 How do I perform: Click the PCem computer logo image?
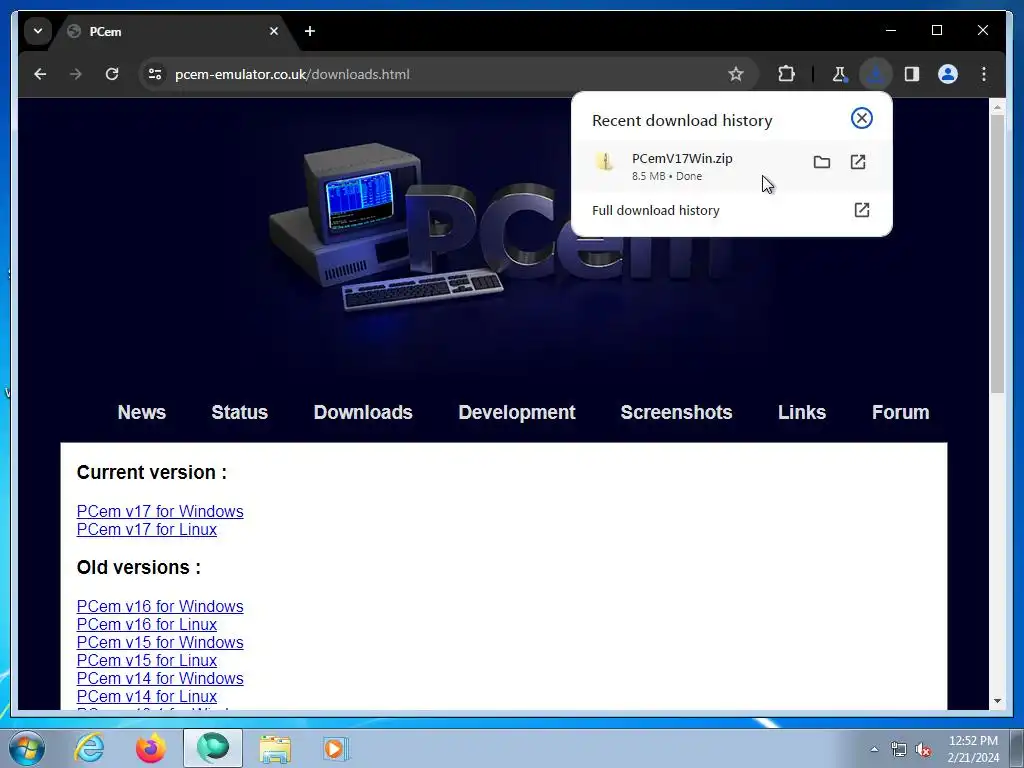[385, 225]
